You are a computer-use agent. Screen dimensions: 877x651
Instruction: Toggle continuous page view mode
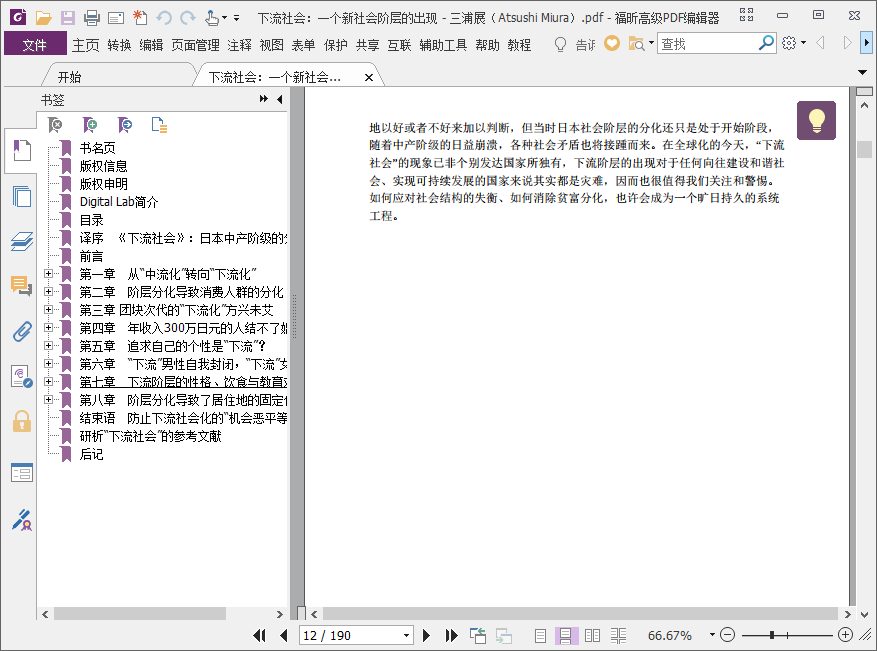pos(566,635)
